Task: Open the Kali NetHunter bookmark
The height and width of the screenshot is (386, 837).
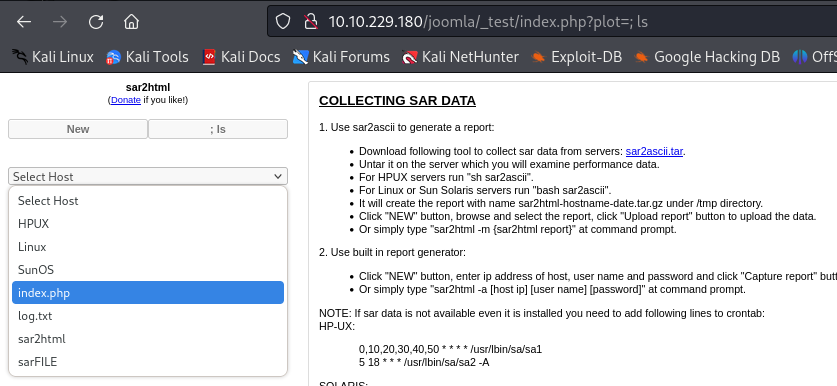Action: pyautogui.click(x=460, y=57)
